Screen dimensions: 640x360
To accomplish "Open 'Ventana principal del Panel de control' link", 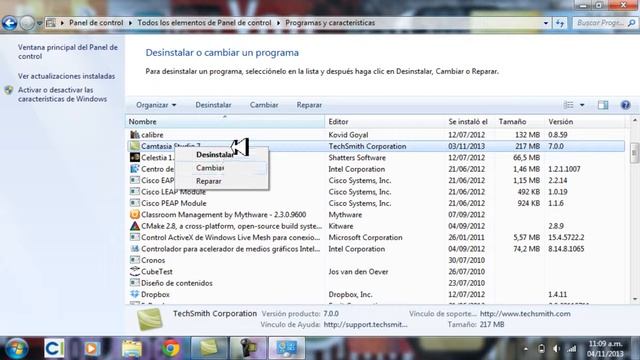I will pyautogui.click(x=67, y=52).
